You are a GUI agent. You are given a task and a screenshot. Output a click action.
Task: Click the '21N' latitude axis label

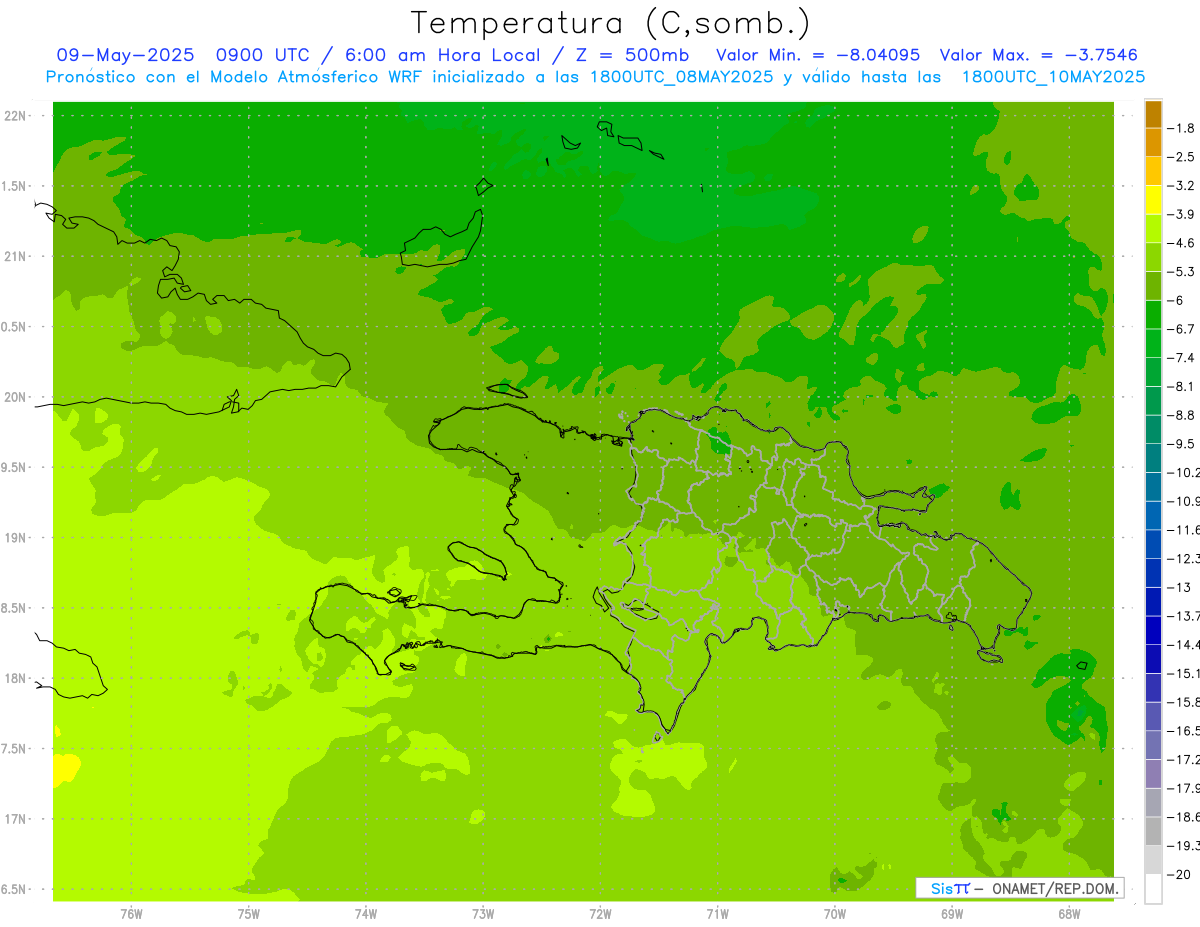pyautogui.click(x=16, y=257)
